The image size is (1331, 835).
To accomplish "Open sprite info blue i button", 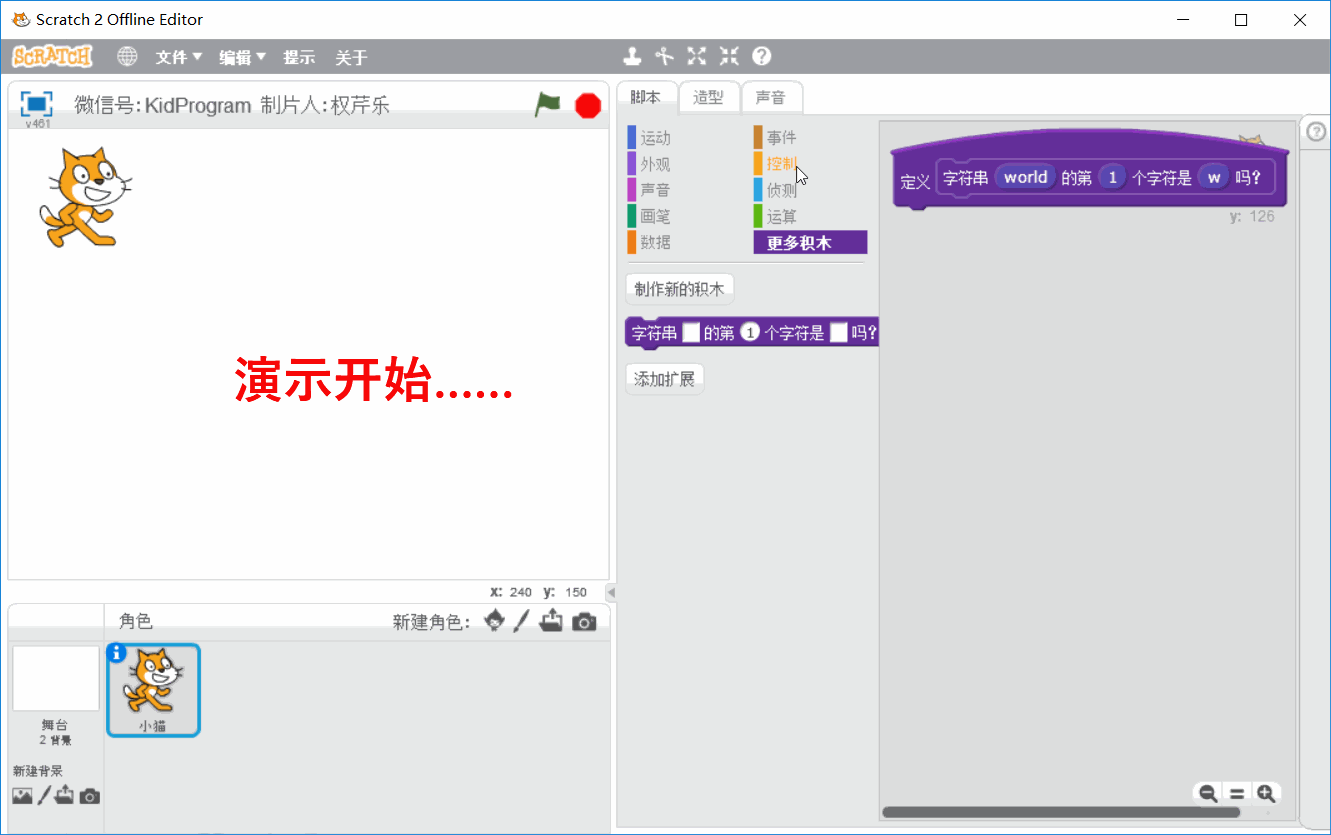I will click(116, 653).
